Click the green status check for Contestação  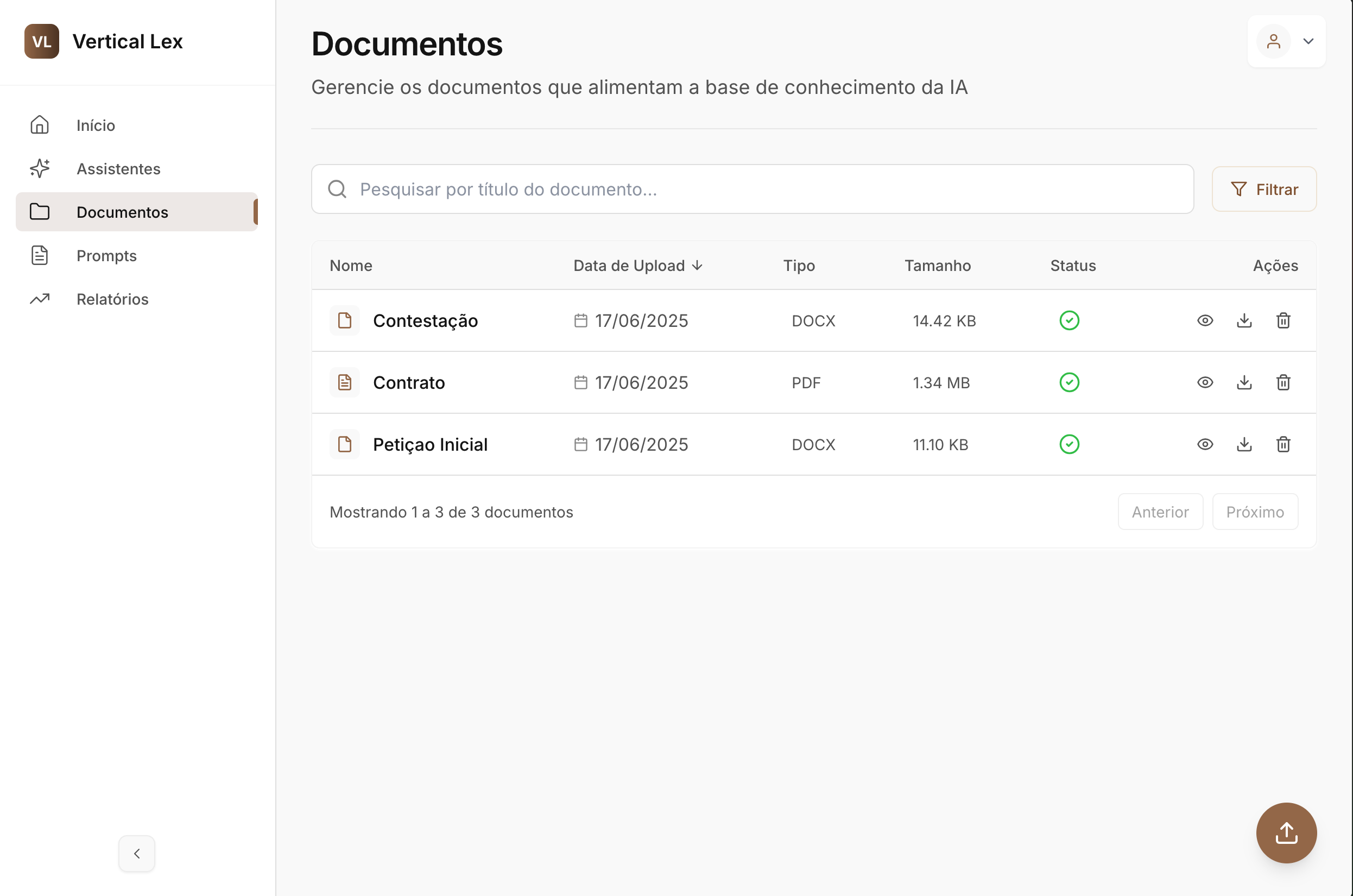[x=1069, y=320]
